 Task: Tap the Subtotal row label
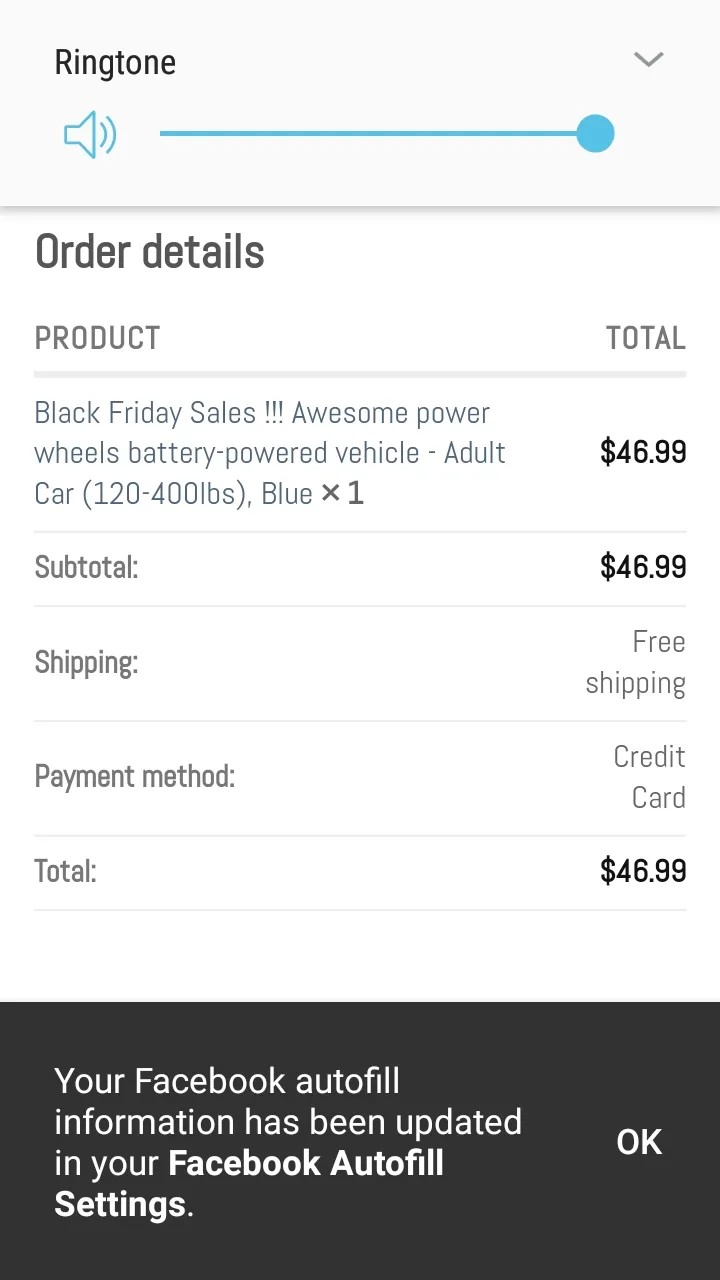86,568
